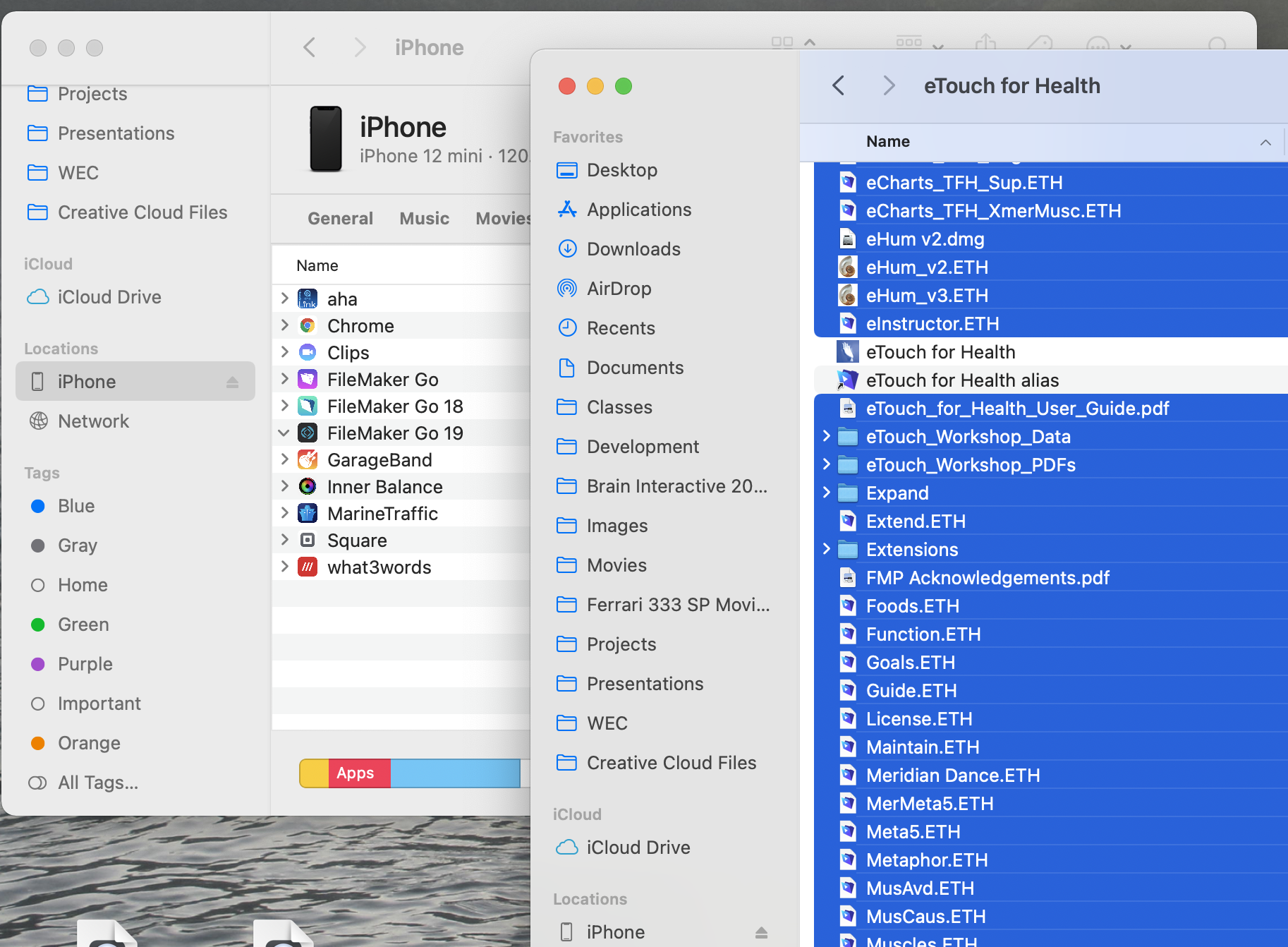Collapse the FileMaker Go 19 row
1288x947 pixels.
pyautogui.click(x=284, y=433)
